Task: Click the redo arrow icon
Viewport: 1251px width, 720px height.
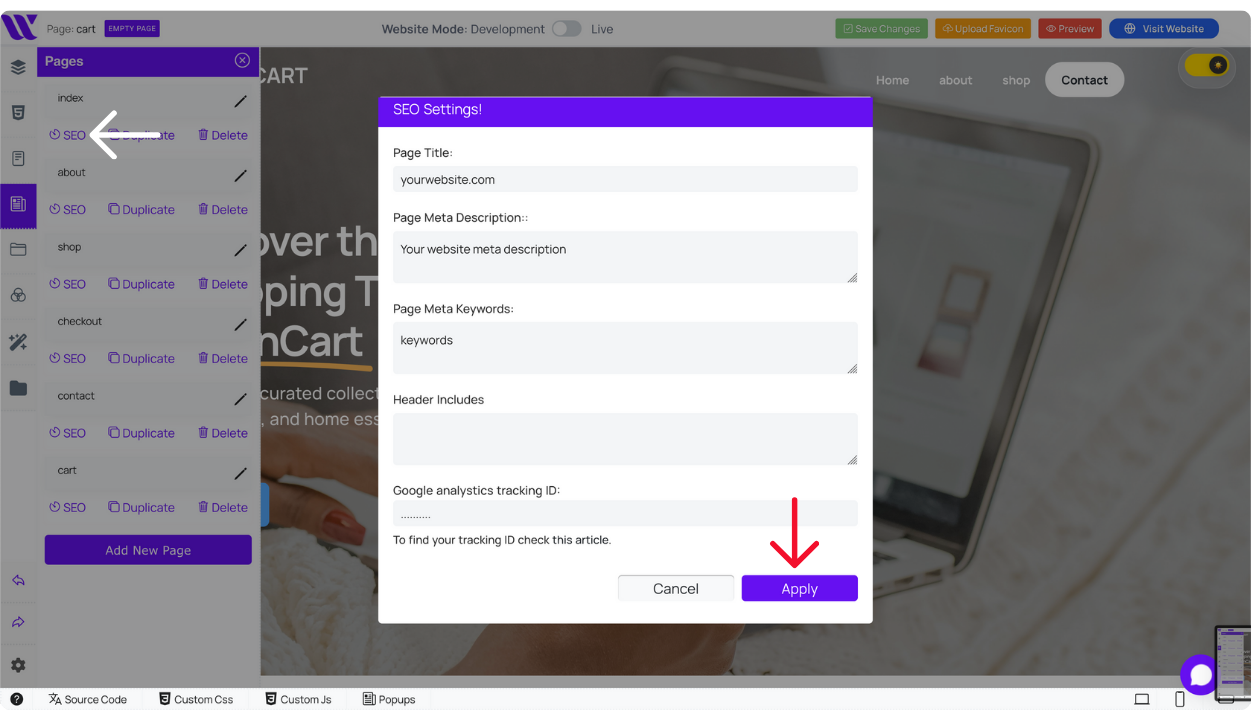Action: tap(18, 622)
